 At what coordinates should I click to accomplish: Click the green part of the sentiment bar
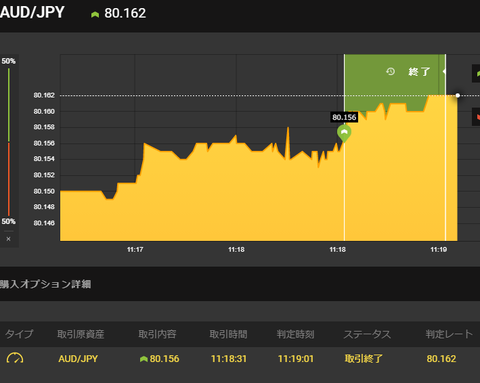[9, 104]
